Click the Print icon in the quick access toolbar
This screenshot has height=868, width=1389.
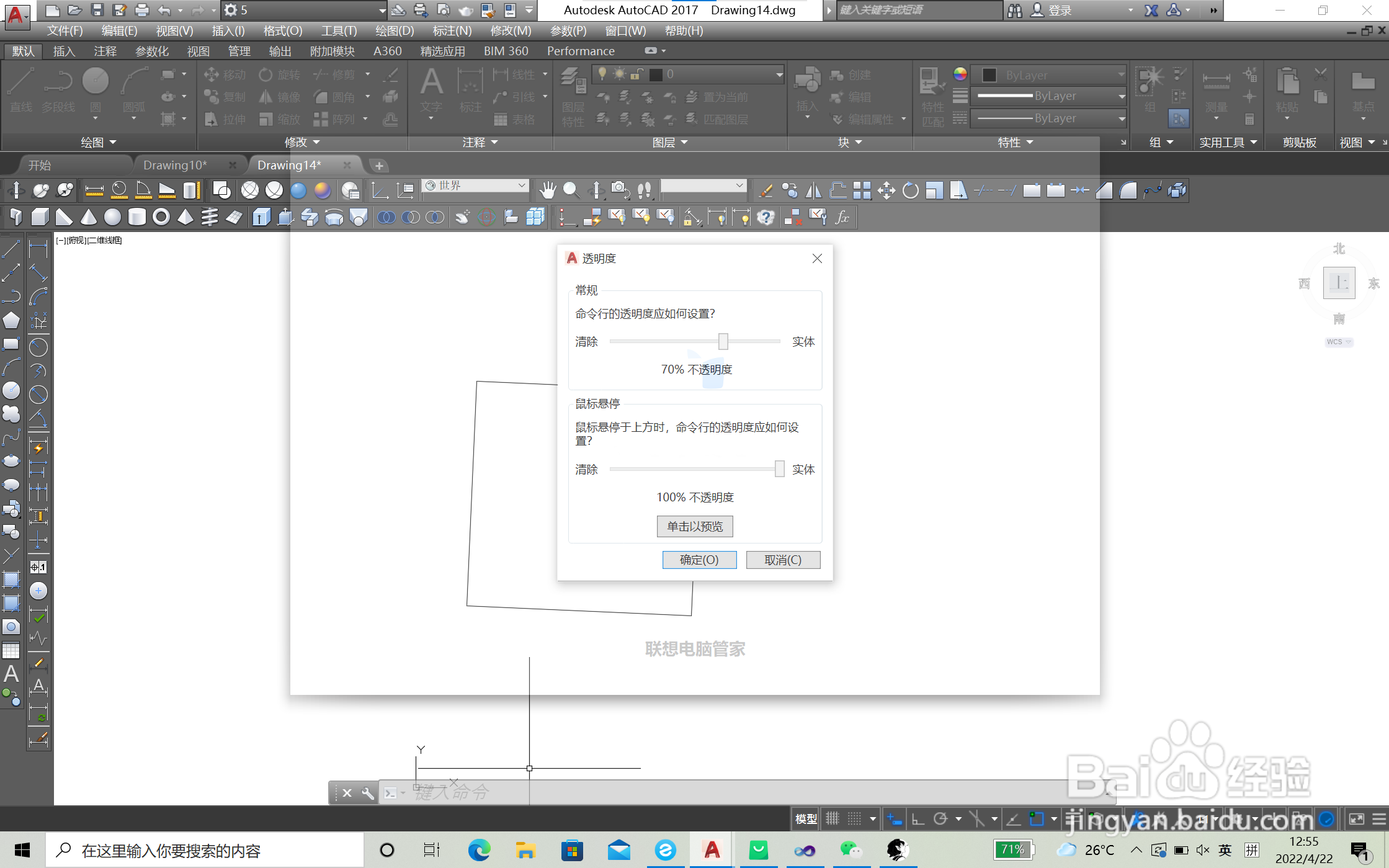(142, 10)
